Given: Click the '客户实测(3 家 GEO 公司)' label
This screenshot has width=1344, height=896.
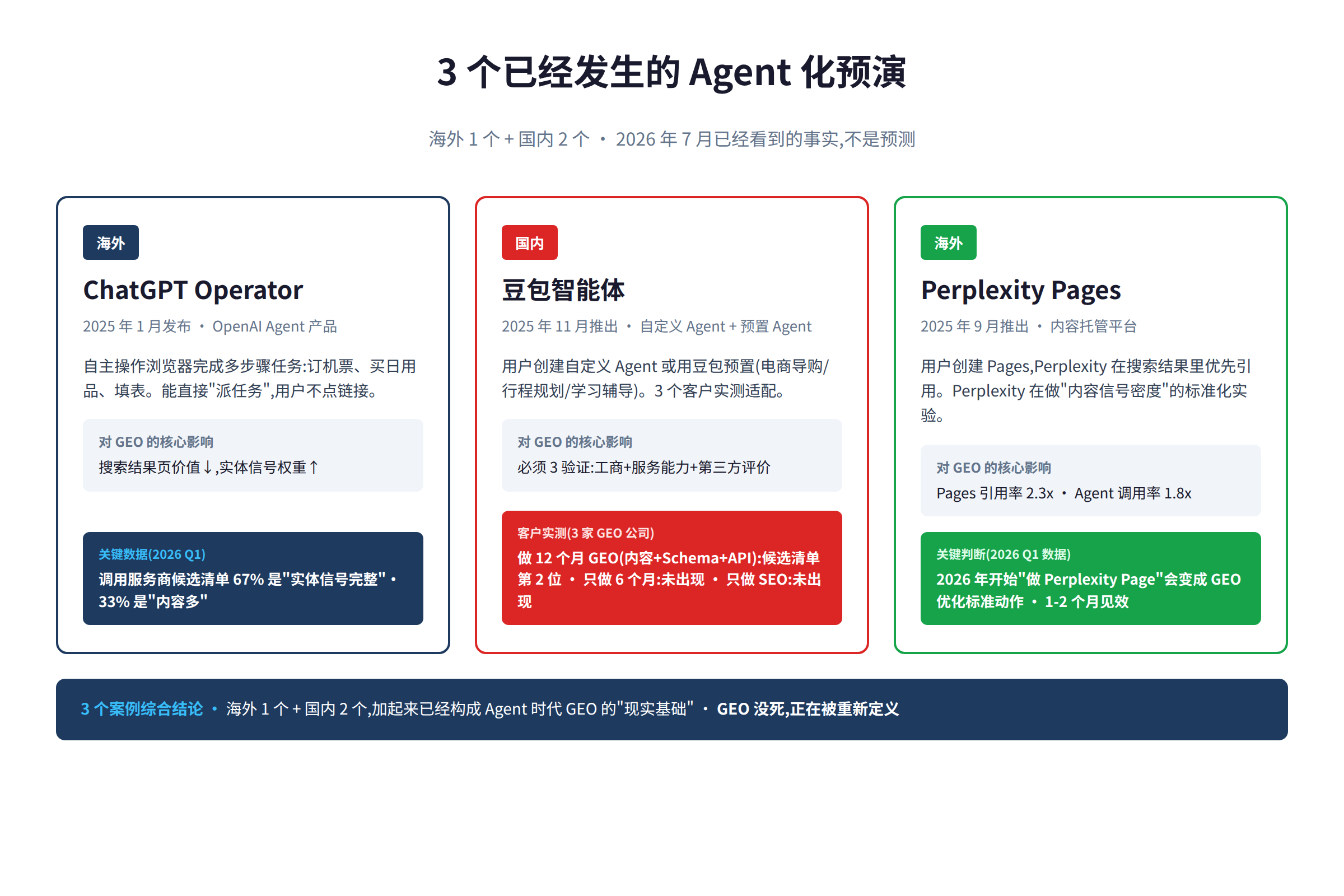Looking at the screenshot, I should 586,533.
